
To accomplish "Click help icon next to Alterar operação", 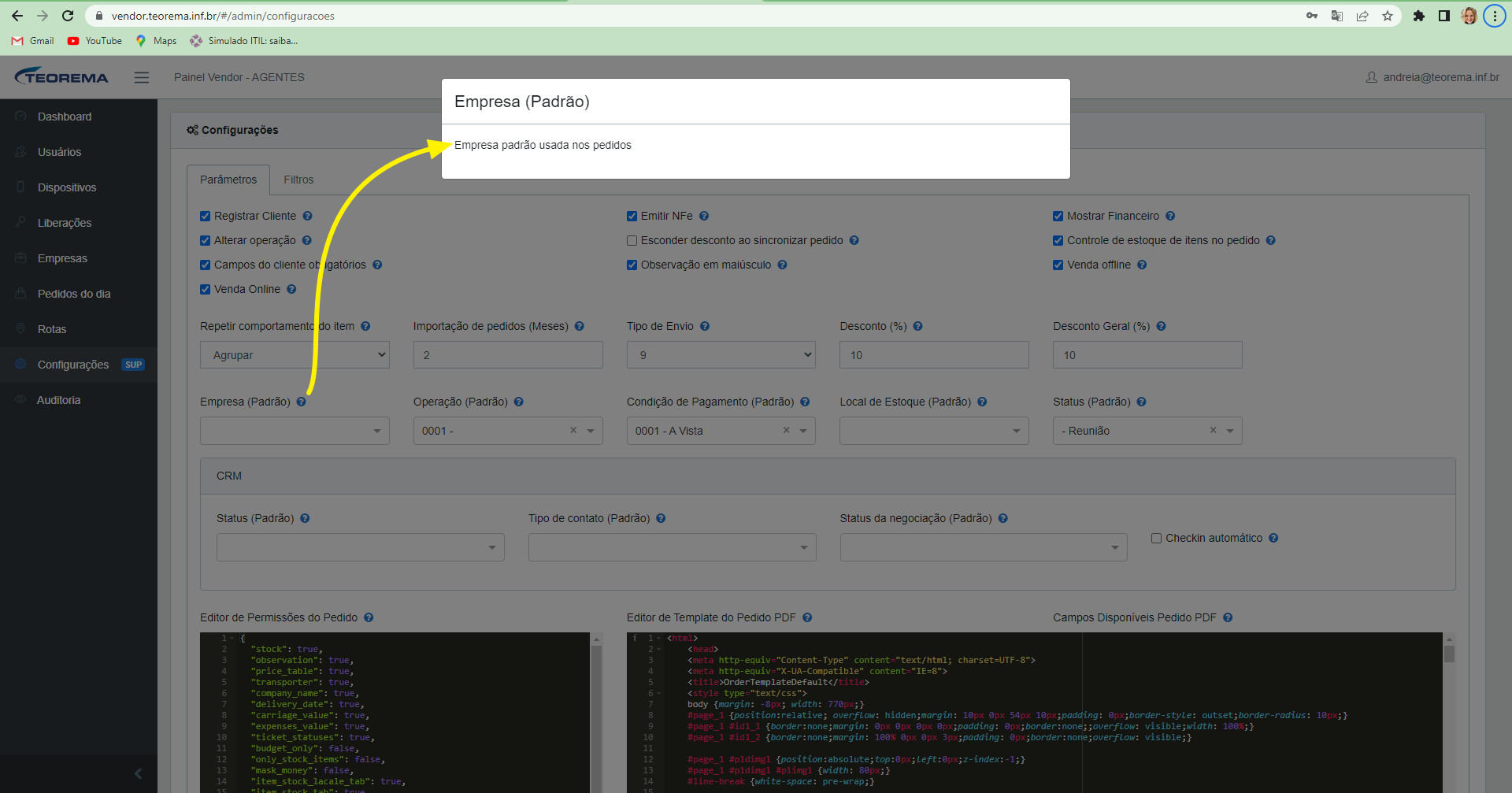I will point(306,240).
